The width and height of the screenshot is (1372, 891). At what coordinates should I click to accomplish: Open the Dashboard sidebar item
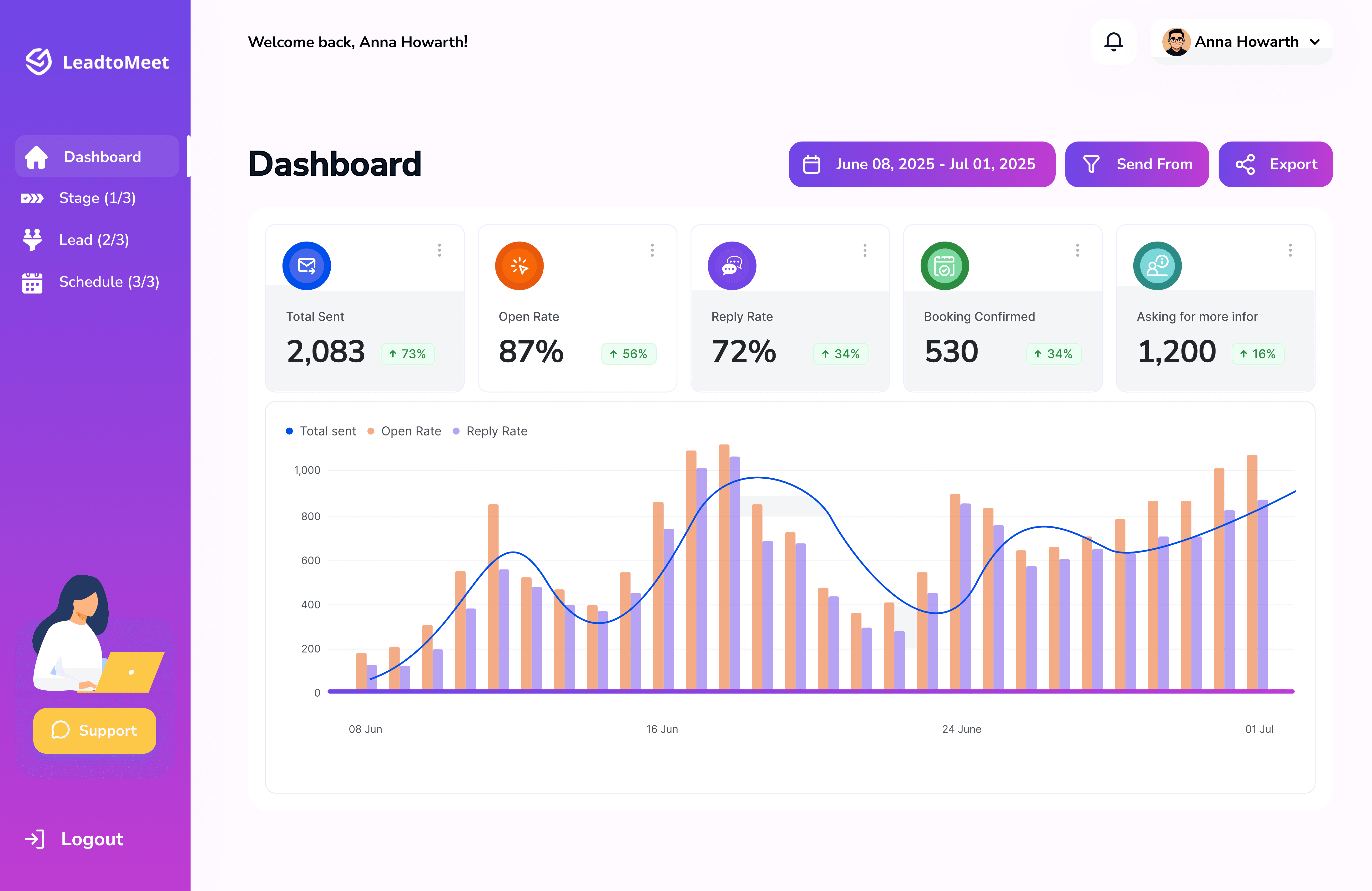(97, 157)
